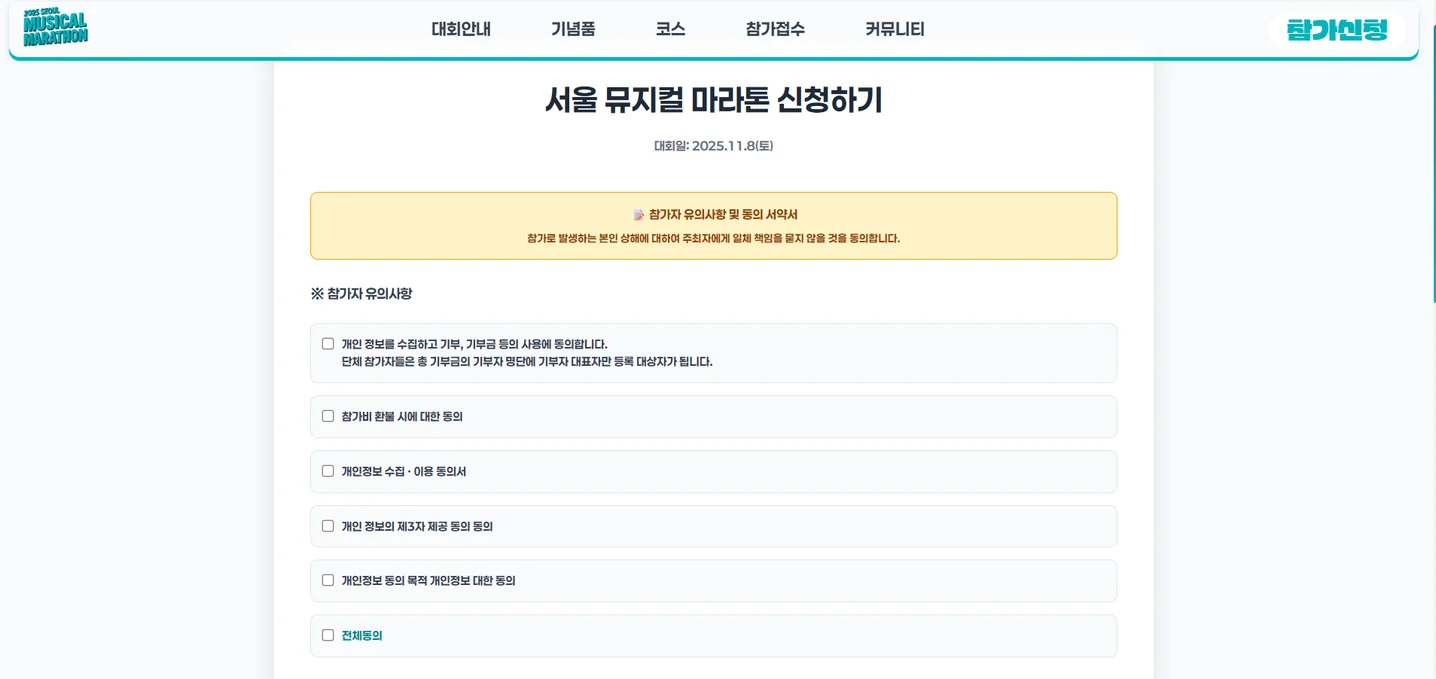The height and width of the screenshot is (679, 1436).
Task: Check the 개인정보 동의 목적 consent box
Action: click(327, 580)
